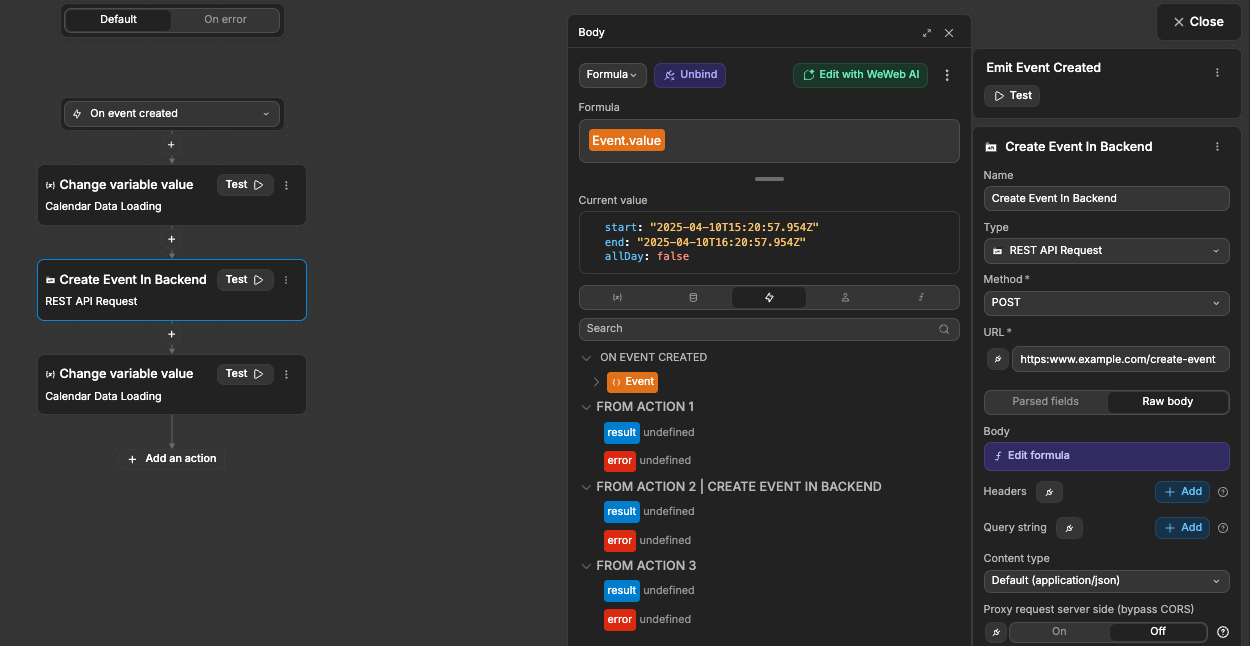
Task: Click the bind icon beside the proxy toggle
Action: pyautogui.click(x=995, y=631)
